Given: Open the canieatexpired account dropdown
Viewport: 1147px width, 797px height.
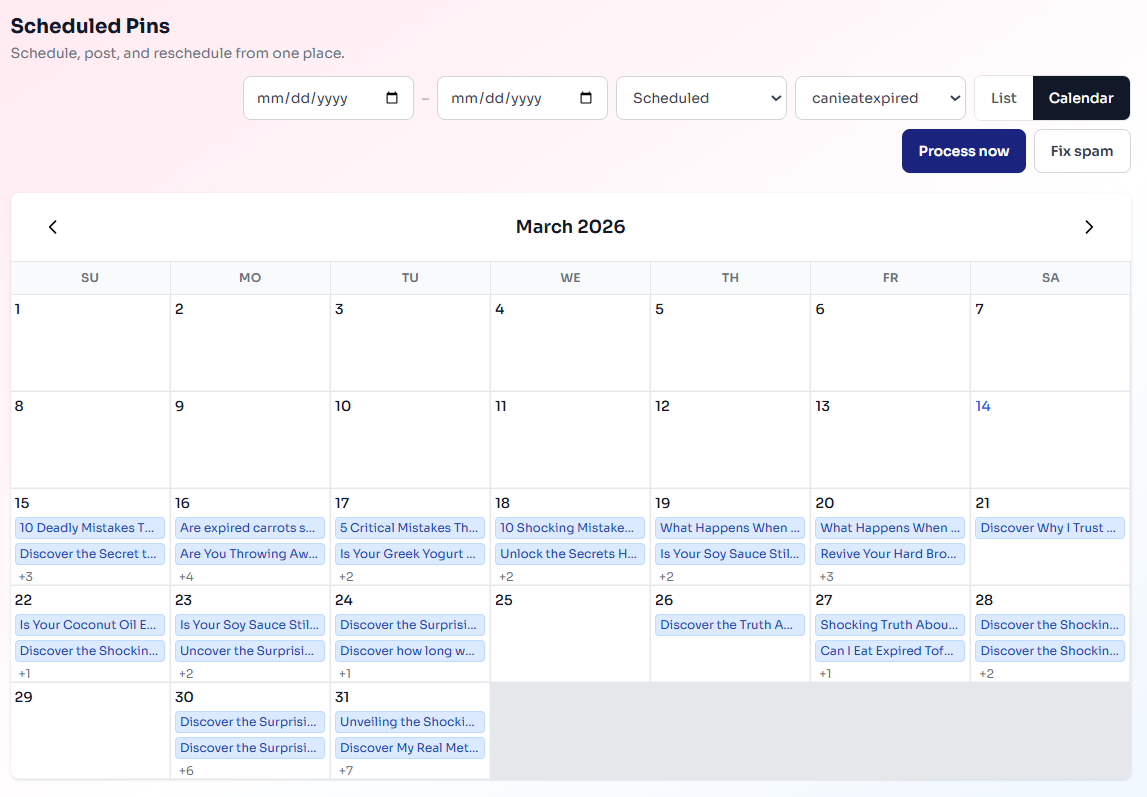Looking at the screenshot, I should coord(880,98).
